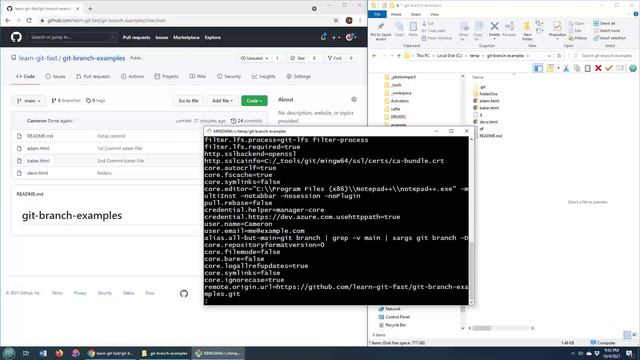Open the 24 commits history link
The height and width of the screenshot is (360, 640).
(x=246, y=121)
